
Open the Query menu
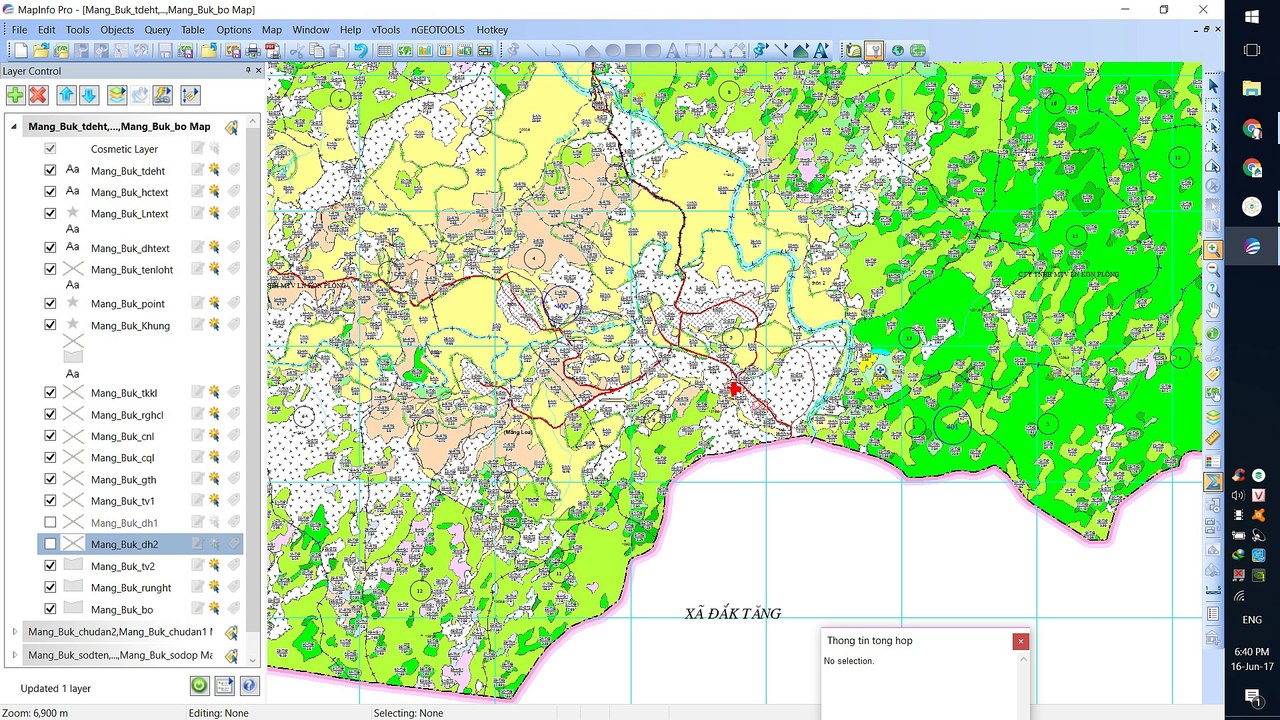point(157,30)
